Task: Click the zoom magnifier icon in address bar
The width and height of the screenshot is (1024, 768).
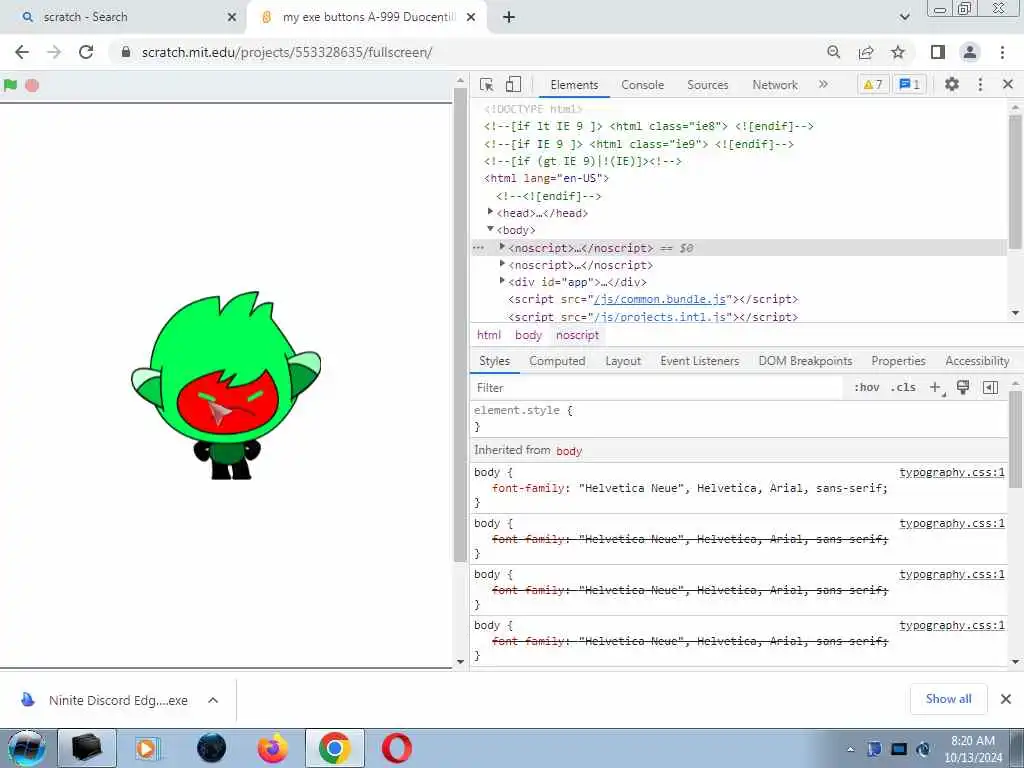Action: click(x=833, y=52)
